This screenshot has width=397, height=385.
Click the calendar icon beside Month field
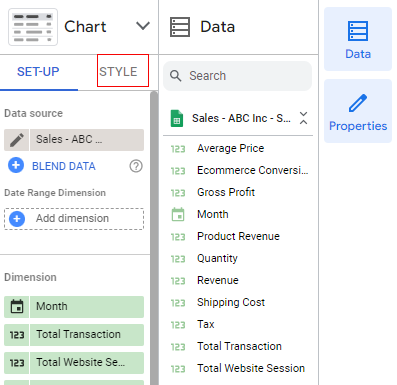pyautogui.click(x=178, y=214)
